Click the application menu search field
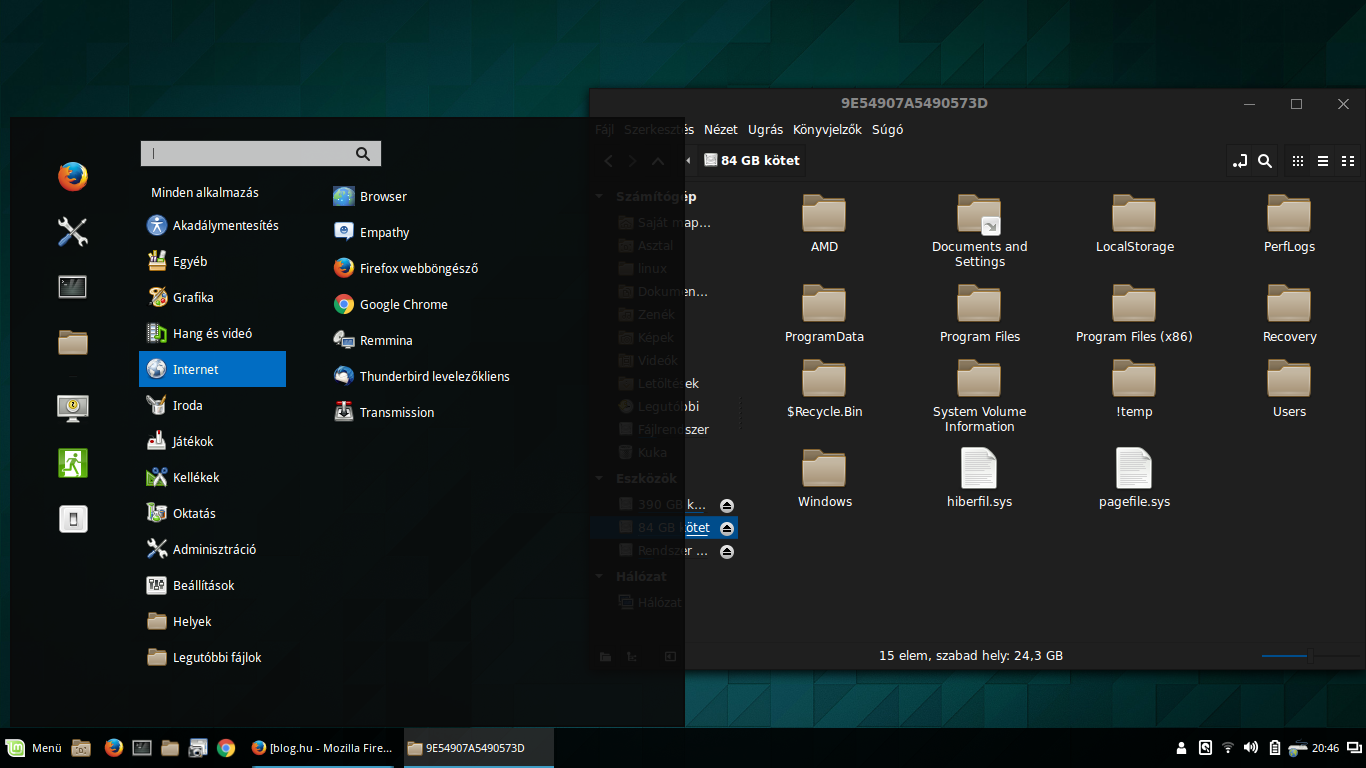The height and width of the screenshot is (768, 1366). 261,153
